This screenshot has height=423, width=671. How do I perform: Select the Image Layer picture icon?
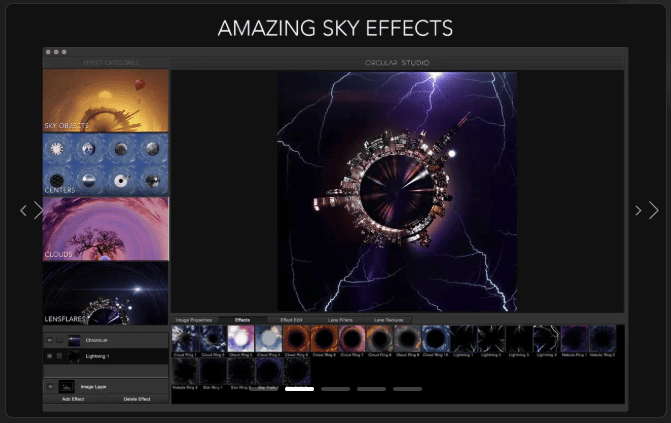(66, 387)
